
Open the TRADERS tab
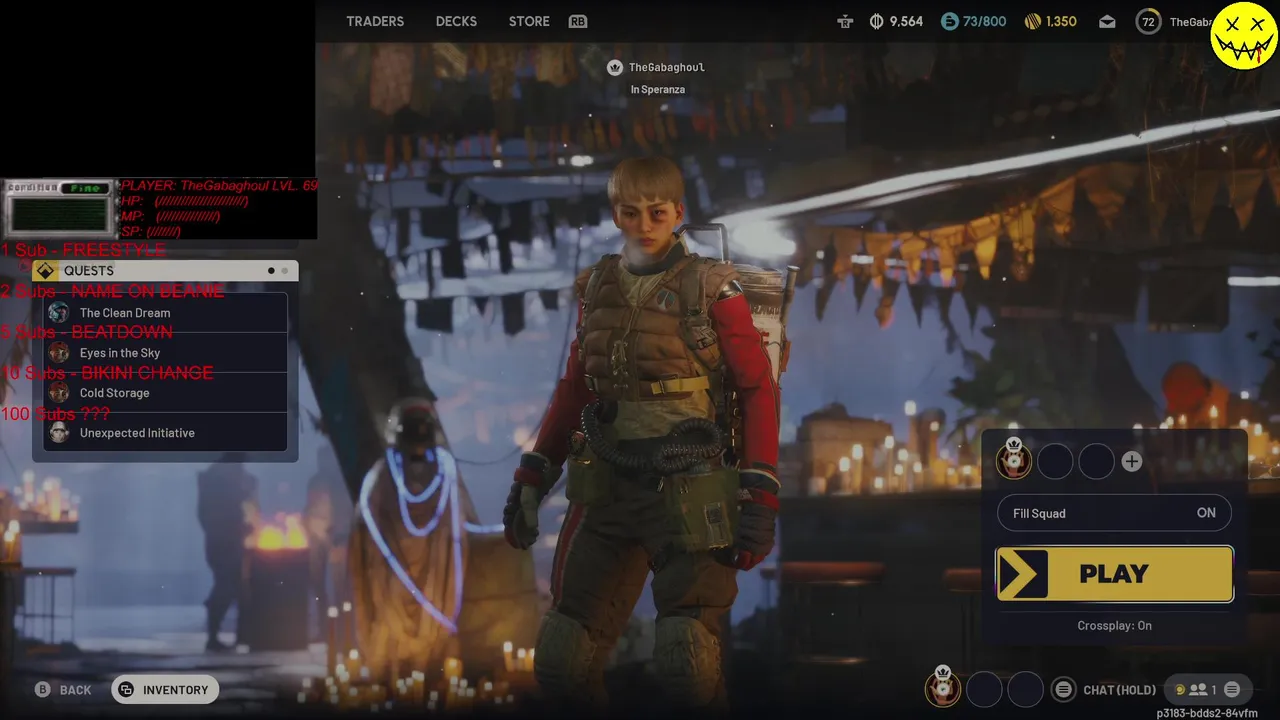(375, 21)
